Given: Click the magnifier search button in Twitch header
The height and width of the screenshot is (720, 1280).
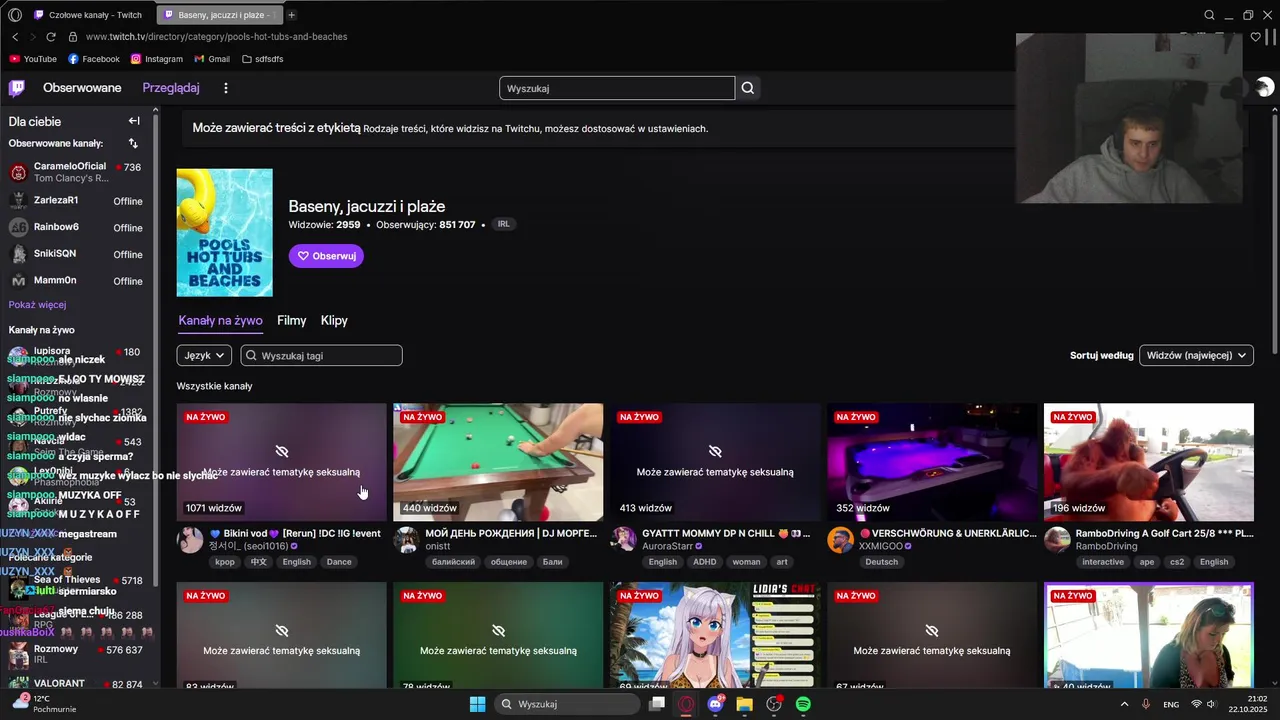Looking at the screenshot, I should [747, 88].
